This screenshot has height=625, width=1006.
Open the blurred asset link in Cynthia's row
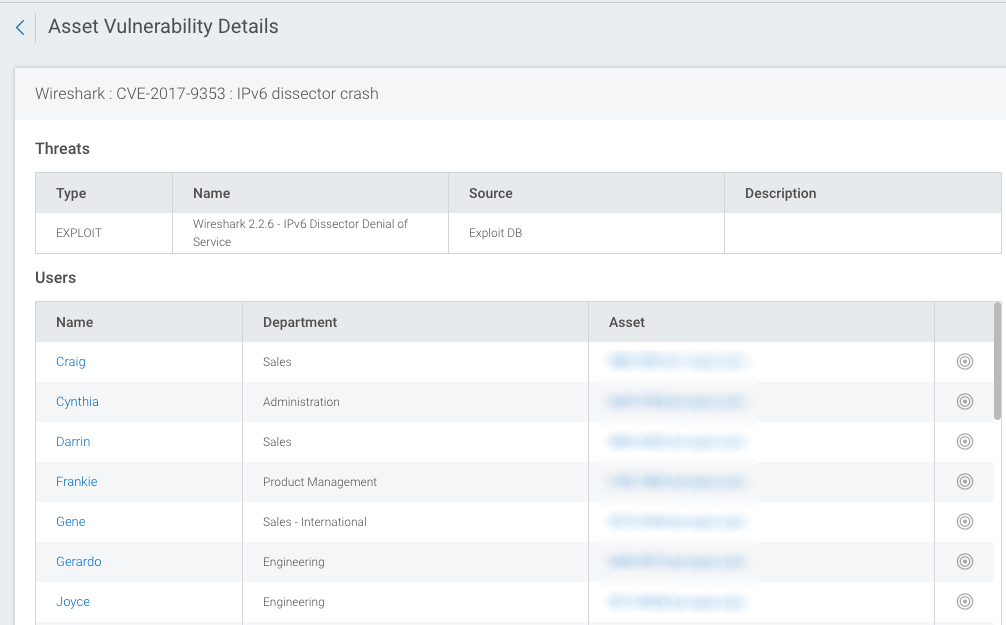pos(677,402)
